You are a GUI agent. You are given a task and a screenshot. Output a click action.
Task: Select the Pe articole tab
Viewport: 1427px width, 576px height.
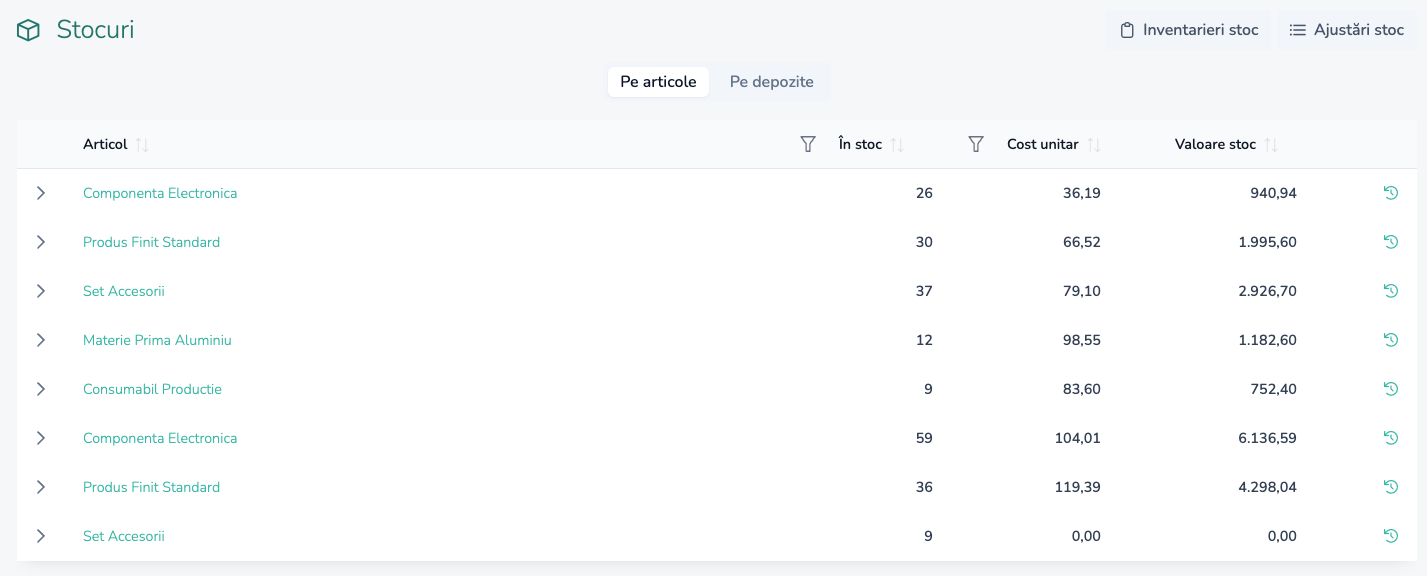pyautogui.click(x=658, y=82)
